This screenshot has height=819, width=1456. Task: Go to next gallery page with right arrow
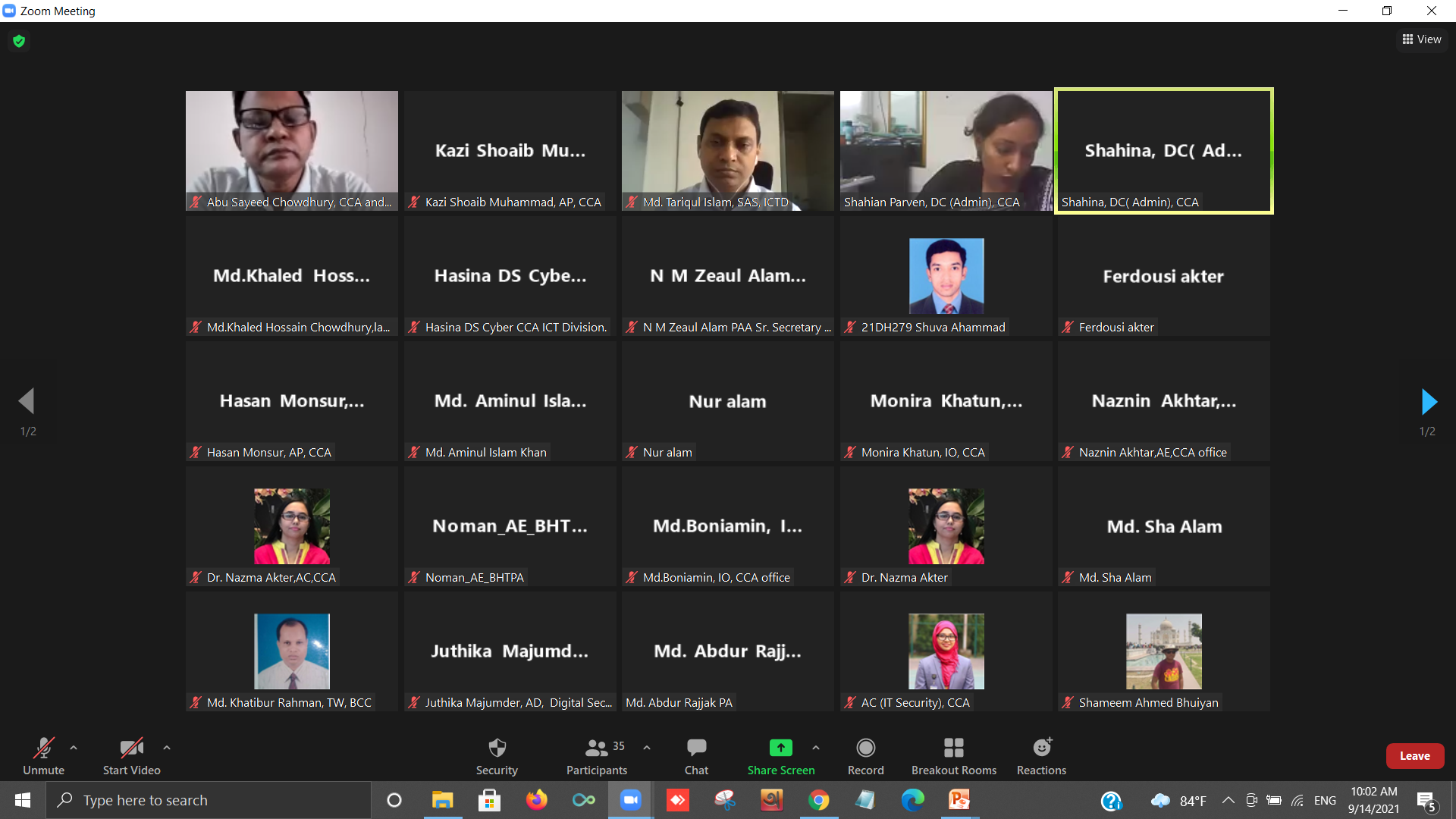point(1429,401)
